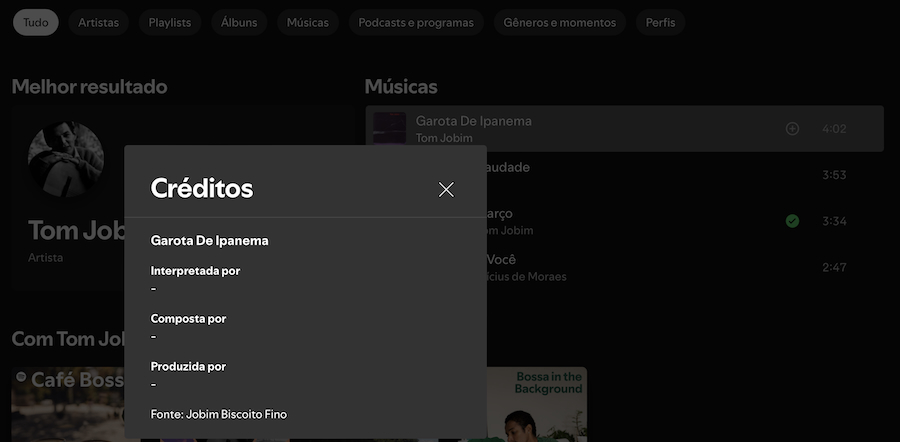Switch to the Músicas filter chip
Viewport: 900px width, 442px height.
click(308, 22)
